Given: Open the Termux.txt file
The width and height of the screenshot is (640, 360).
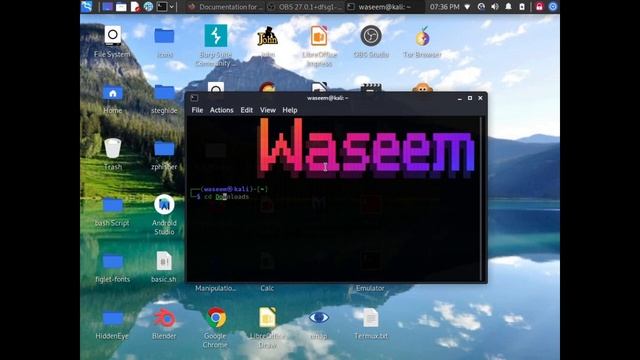Looking at the screenshot, I should point(371,324).
